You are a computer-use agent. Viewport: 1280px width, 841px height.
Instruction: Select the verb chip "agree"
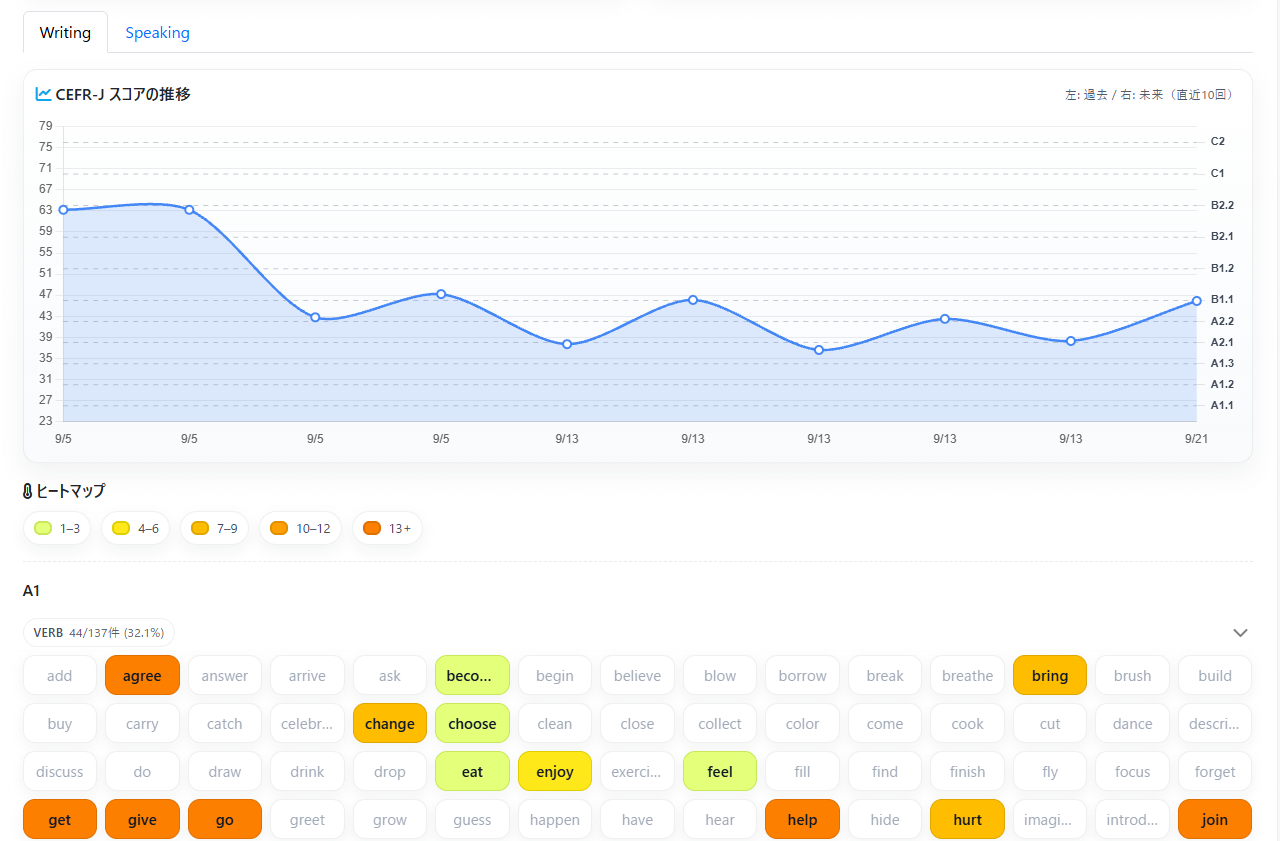(x=142, y=676)
